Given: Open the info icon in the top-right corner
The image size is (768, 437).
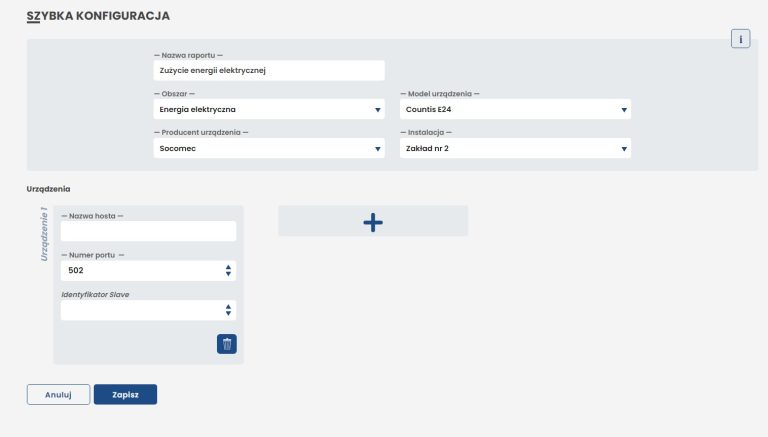Looking at the screenshot, I should pyautogui.click(x=740, y=39).
